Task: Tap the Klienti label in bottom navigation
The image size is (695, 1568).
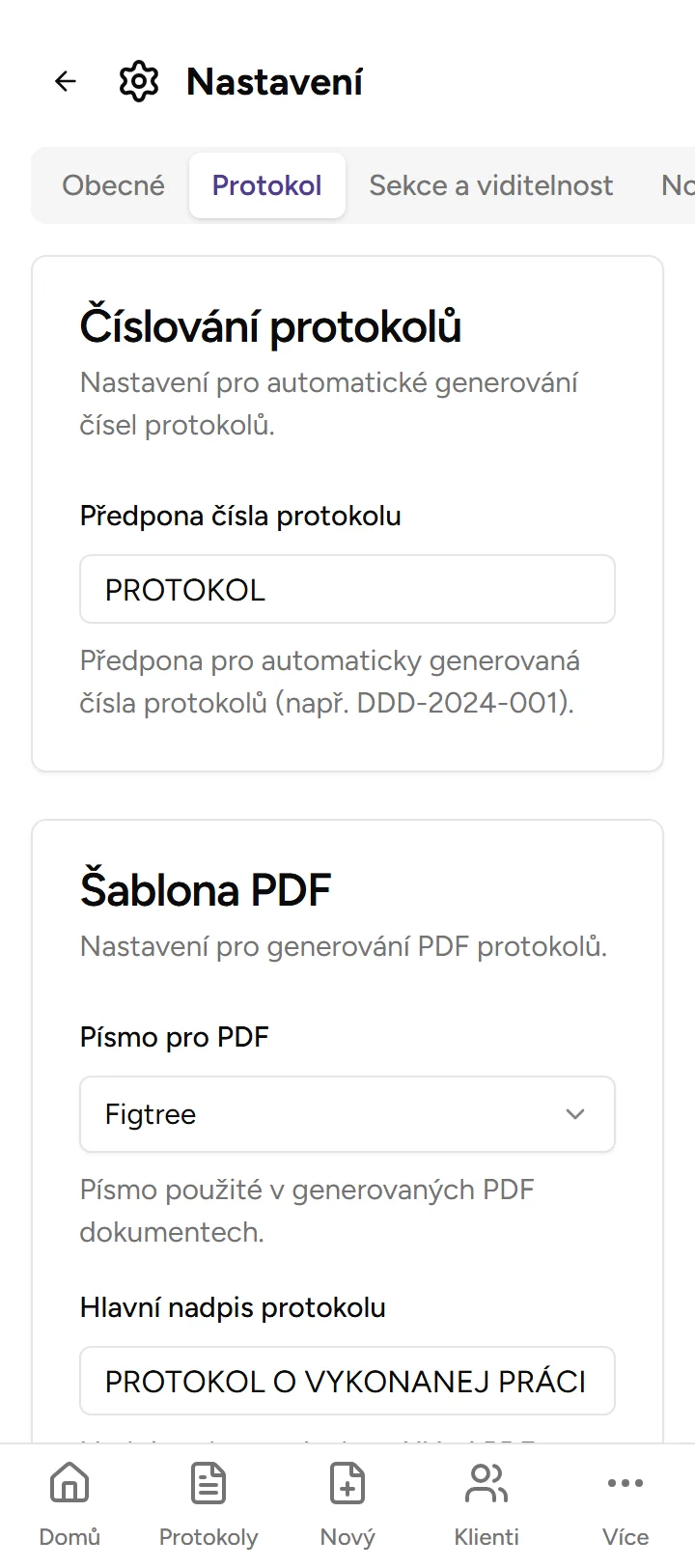Action: tap(486, 1537)
